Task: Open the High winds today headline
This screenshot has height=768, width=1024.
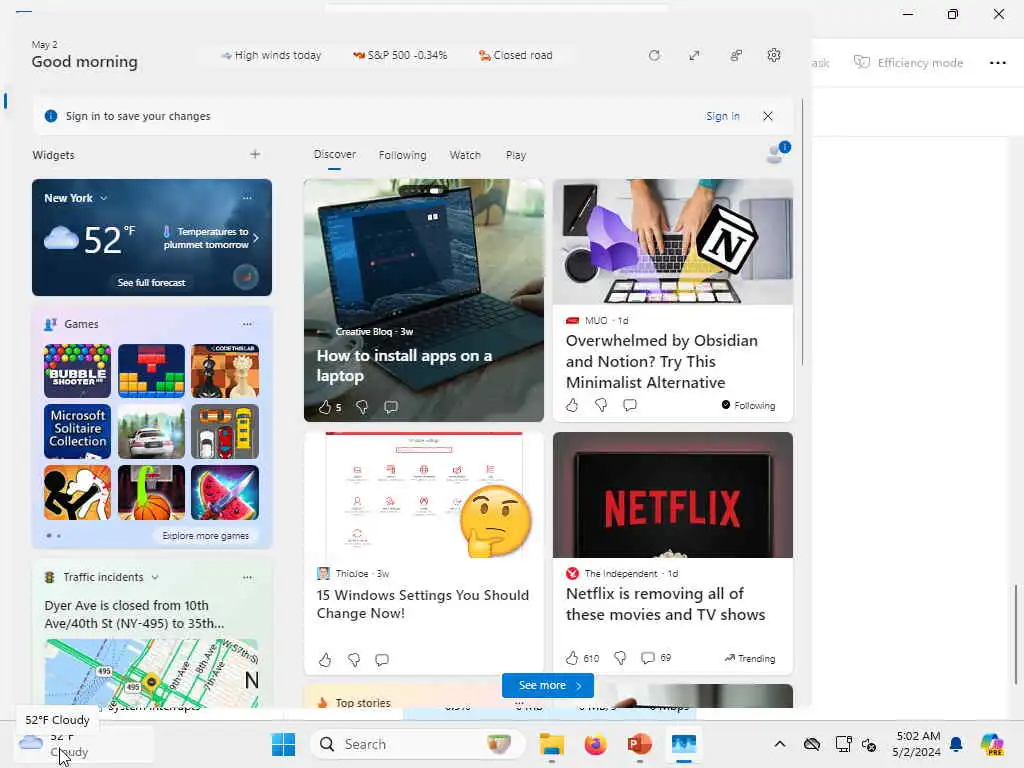Action: tap(271, 56)
